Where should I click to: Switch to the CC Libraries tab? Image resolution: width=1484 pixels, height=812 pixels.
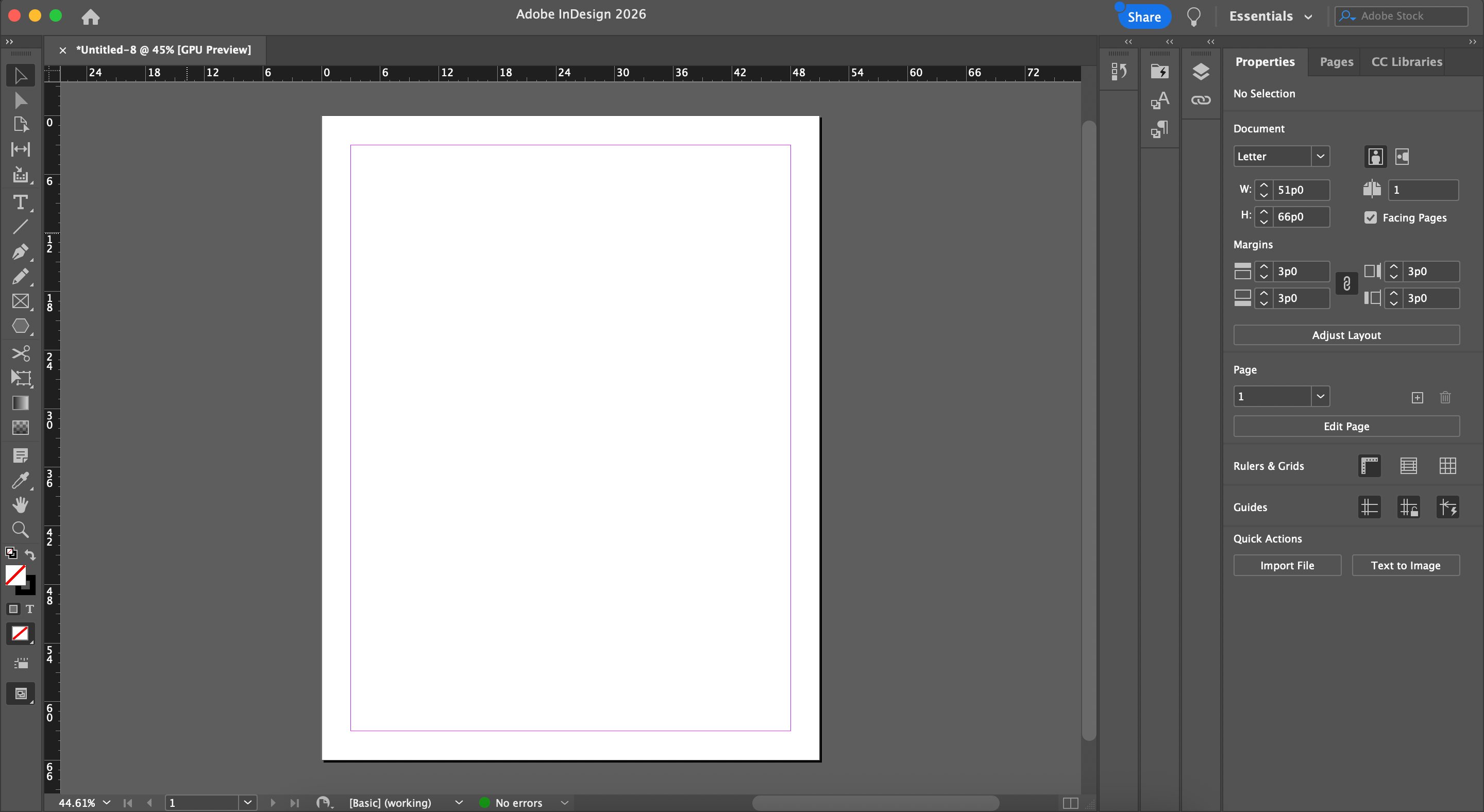[1406, 62]
